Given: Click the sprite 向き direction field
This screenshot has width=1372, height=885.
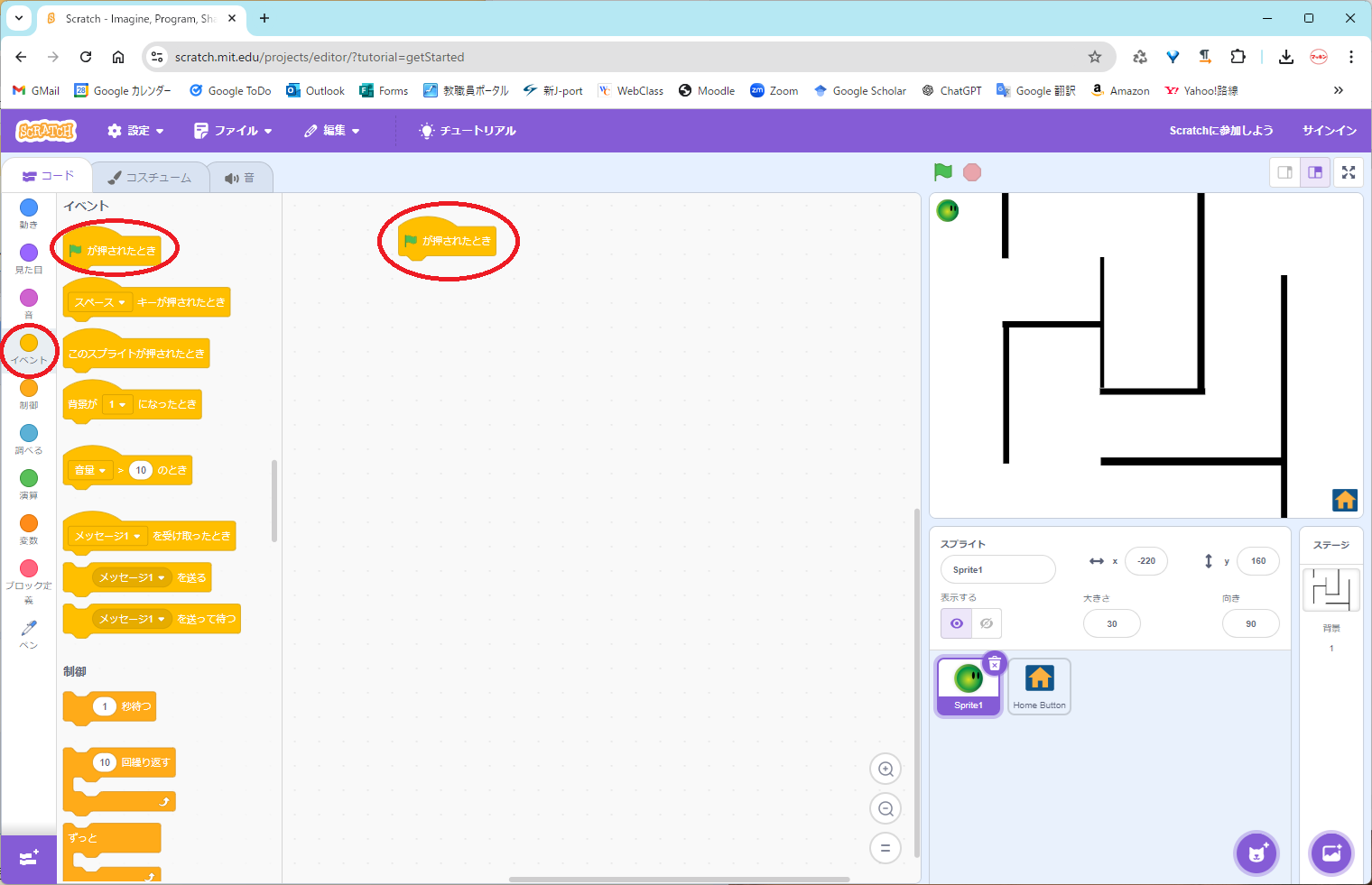Looking at the screenshot, I should (x=1251, y=623).
